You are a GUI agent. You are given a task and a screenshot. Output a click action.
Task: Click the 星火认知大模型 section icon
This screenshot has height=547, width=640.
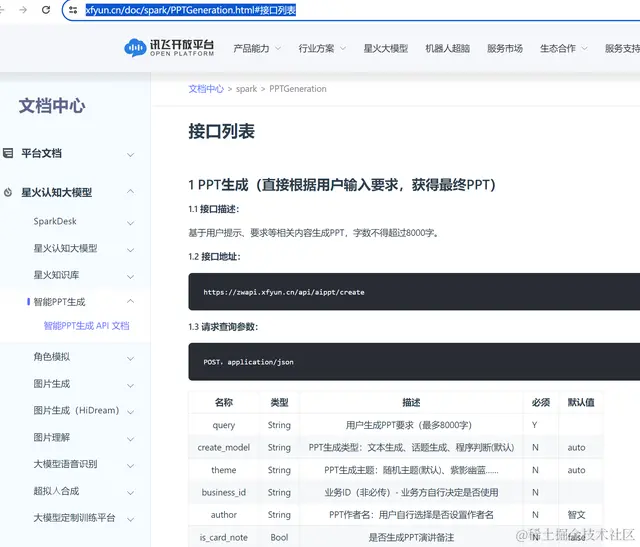coord(8,192)
